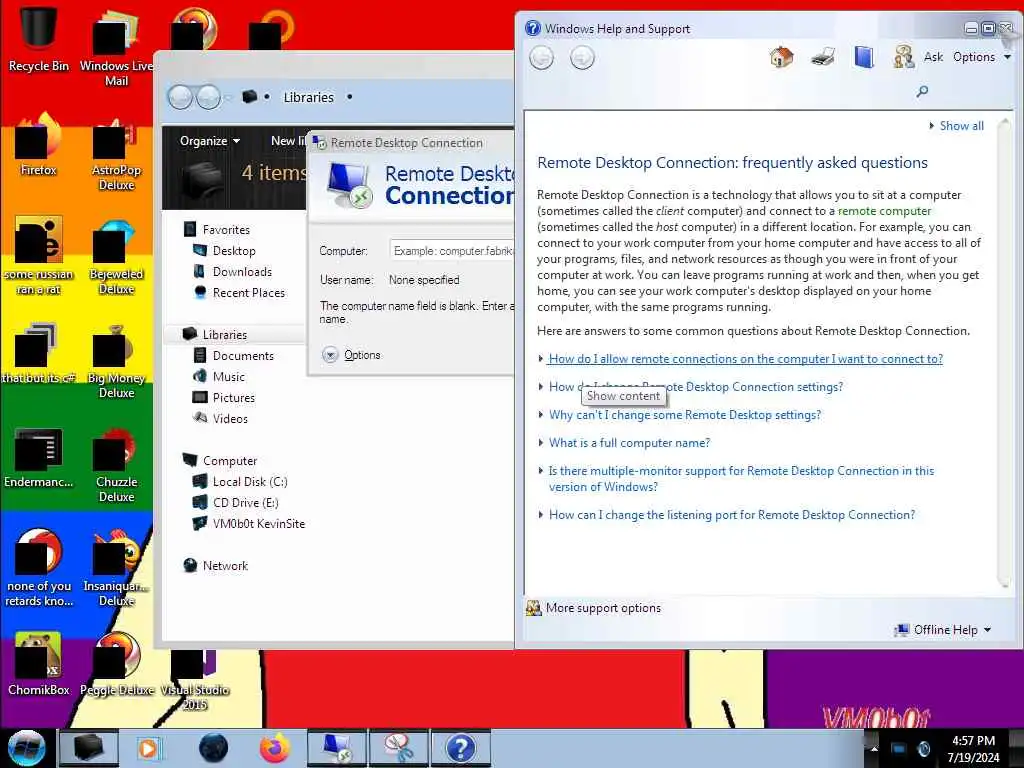
Task: Click Back arrow in Help and Support
Action: point(541,58)
